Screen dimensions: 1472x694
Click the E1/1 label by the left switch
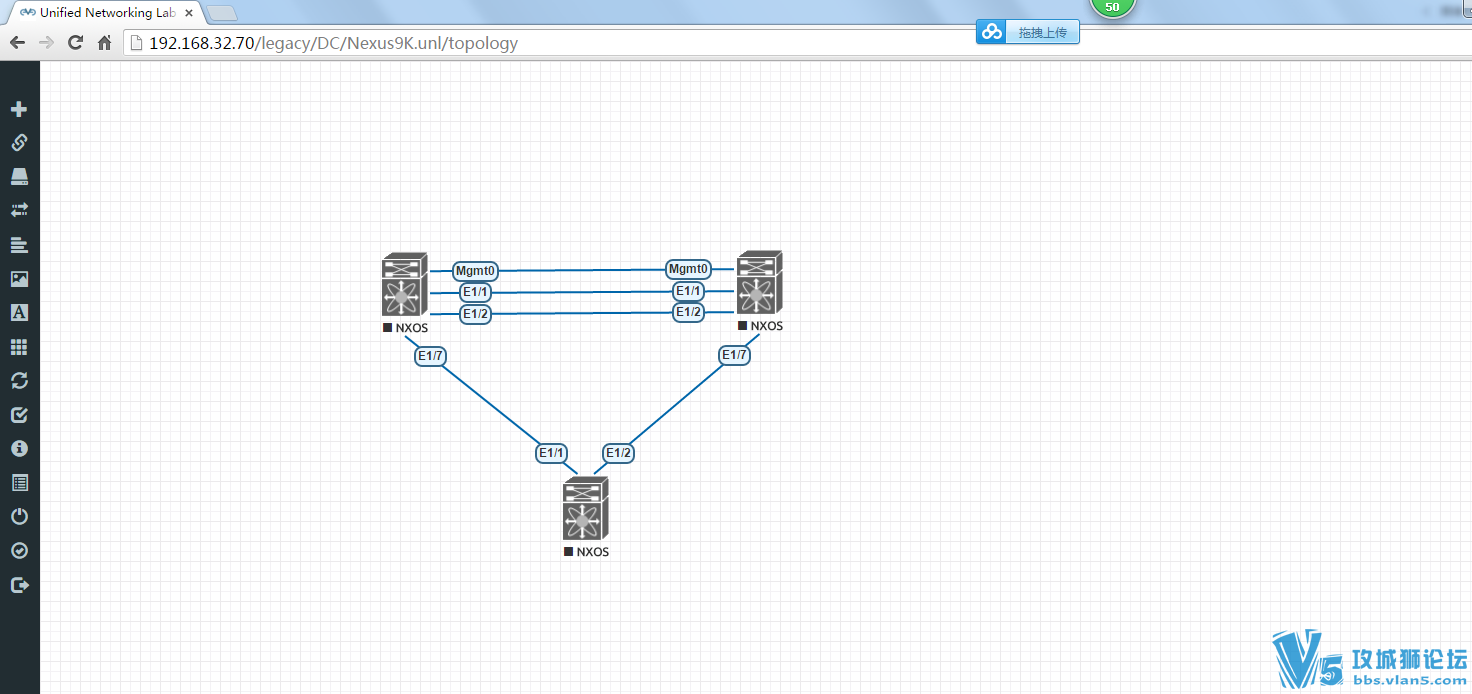pos(476,292)
